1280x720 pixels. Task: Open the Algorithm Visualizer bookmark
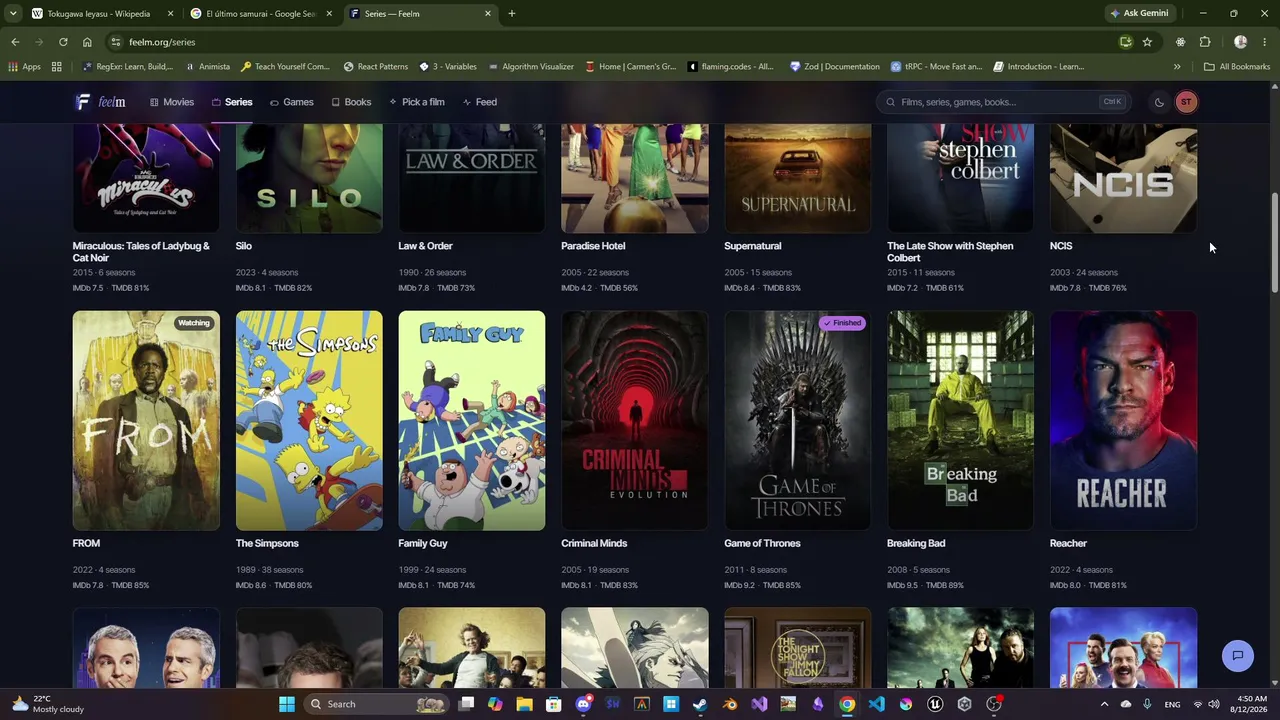(x=531, y=67)
